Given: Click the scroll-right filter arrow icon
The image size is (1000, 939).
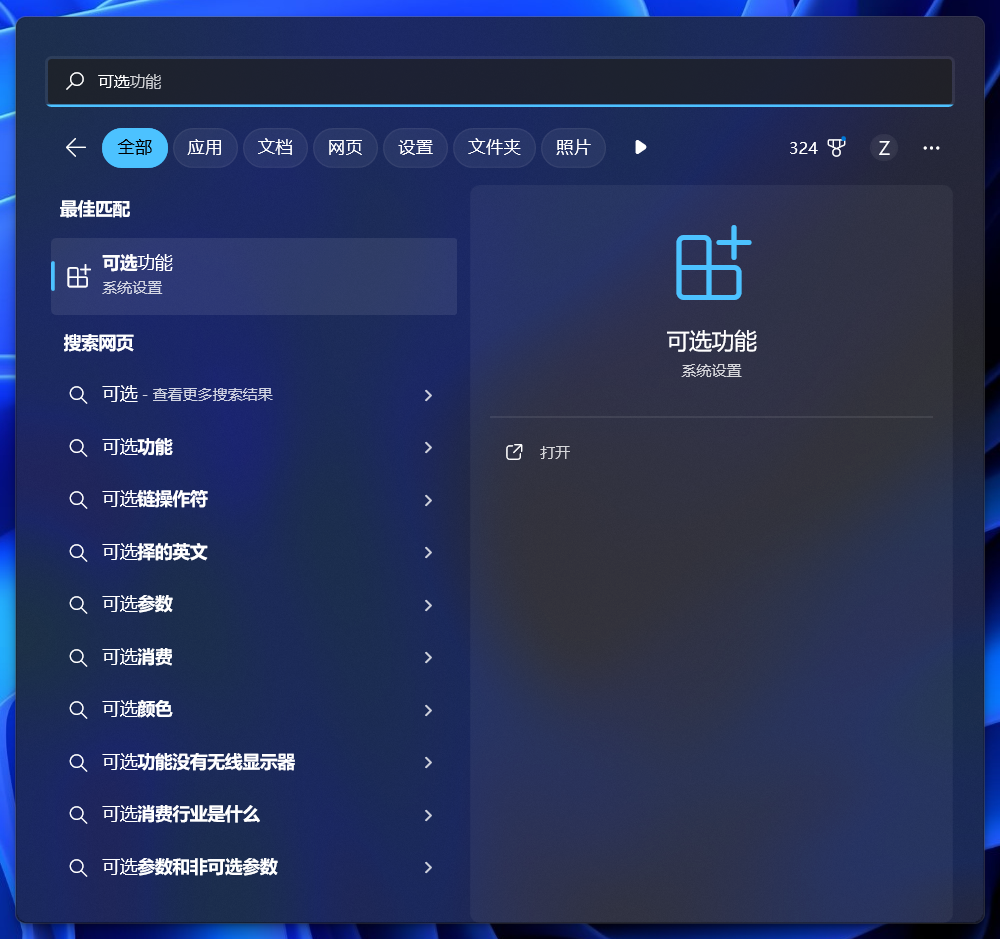Looking at the screenshot, I should (x=641, y=148).
